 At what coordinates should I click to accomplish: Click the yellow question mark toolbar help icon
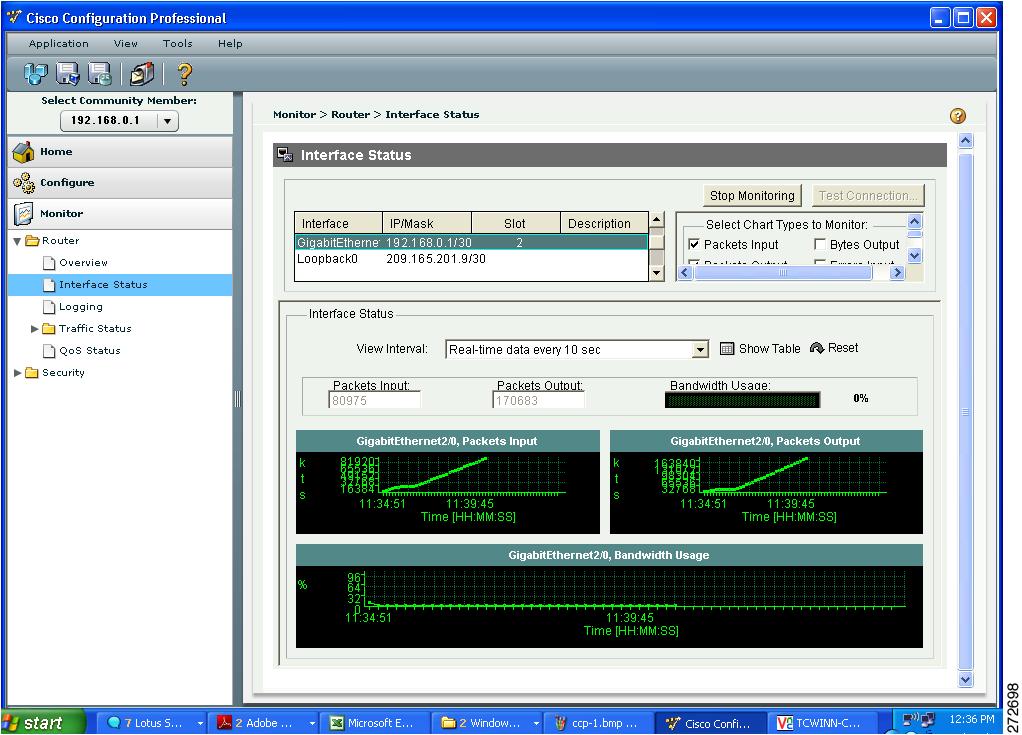coord(184,74)
